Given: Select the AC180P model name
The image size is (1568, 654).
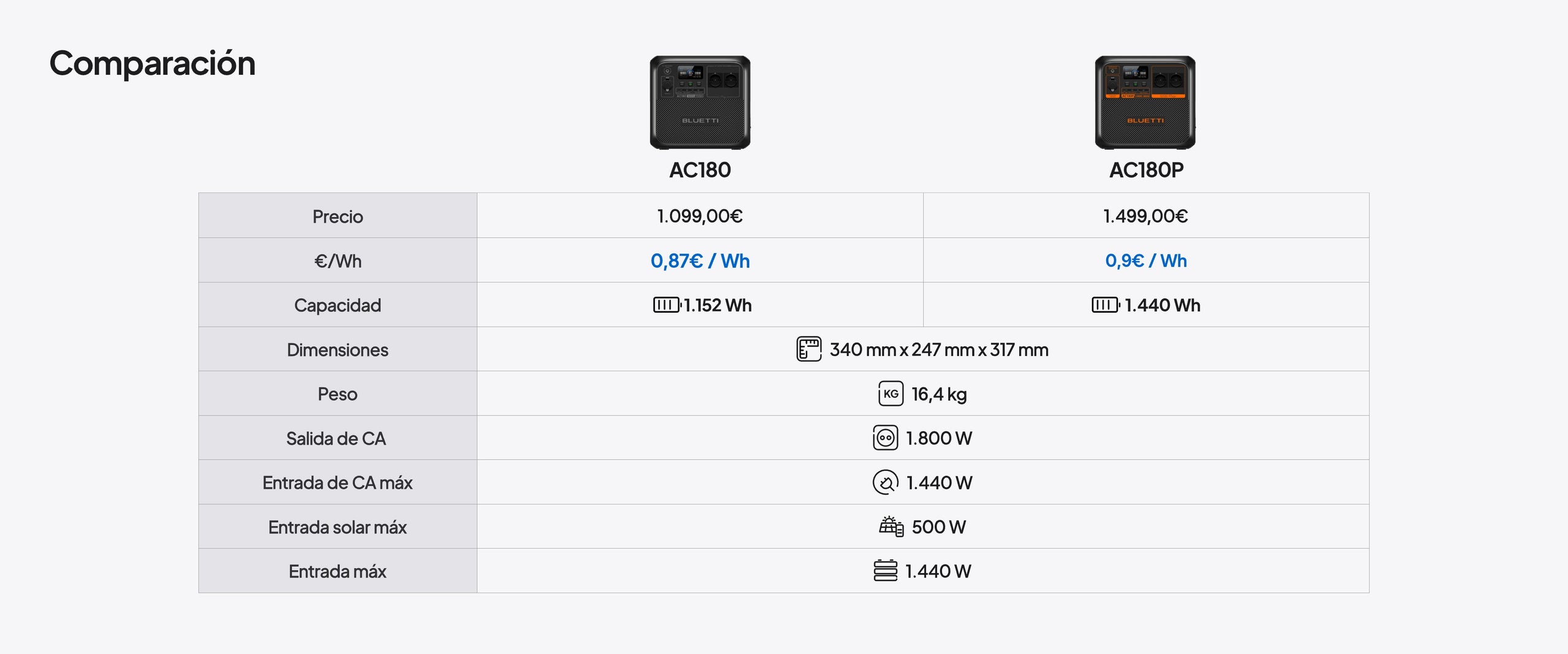Looking at the screenshot, I should point(1146,170).
